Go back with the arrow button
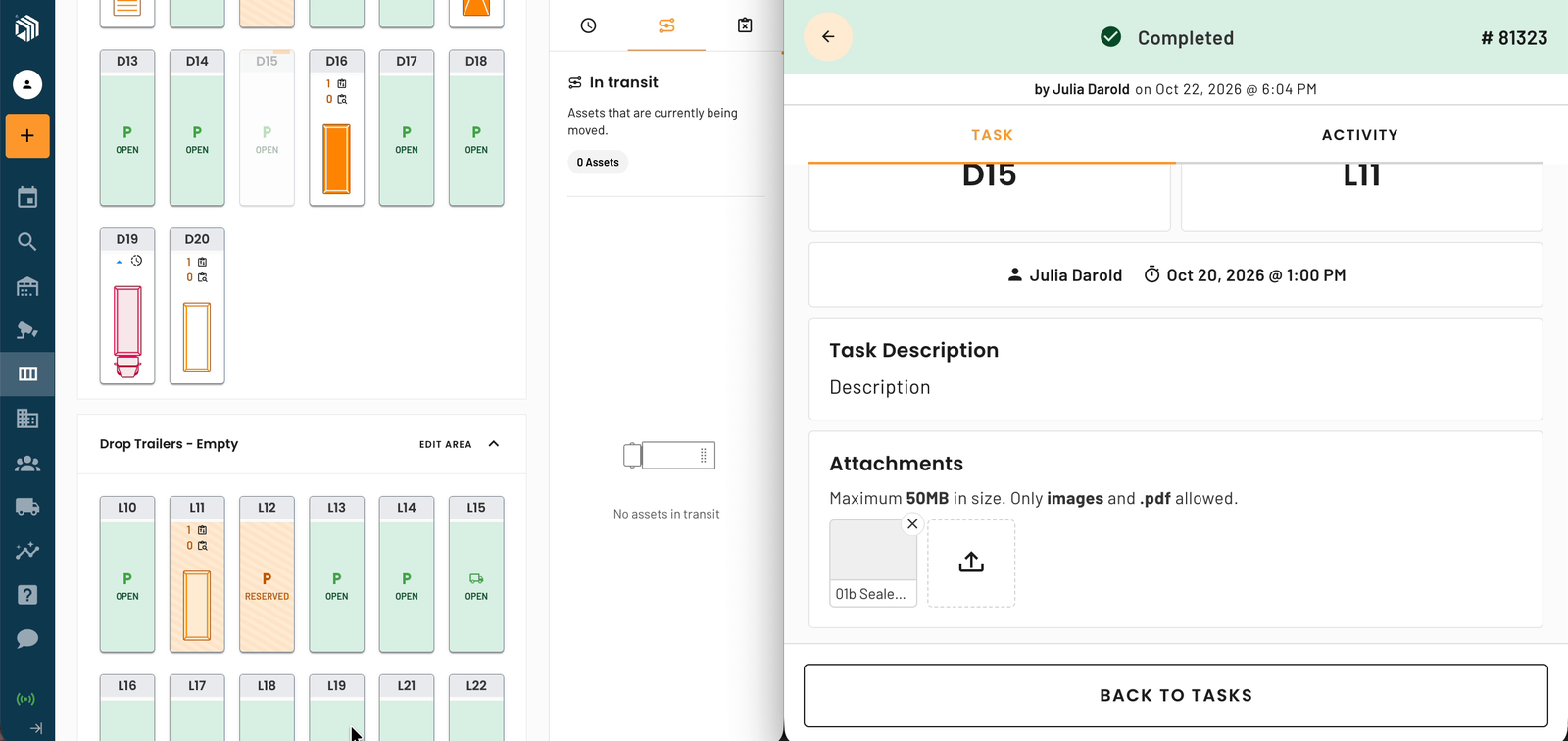1568x741 pixels. tap(828, 37)
